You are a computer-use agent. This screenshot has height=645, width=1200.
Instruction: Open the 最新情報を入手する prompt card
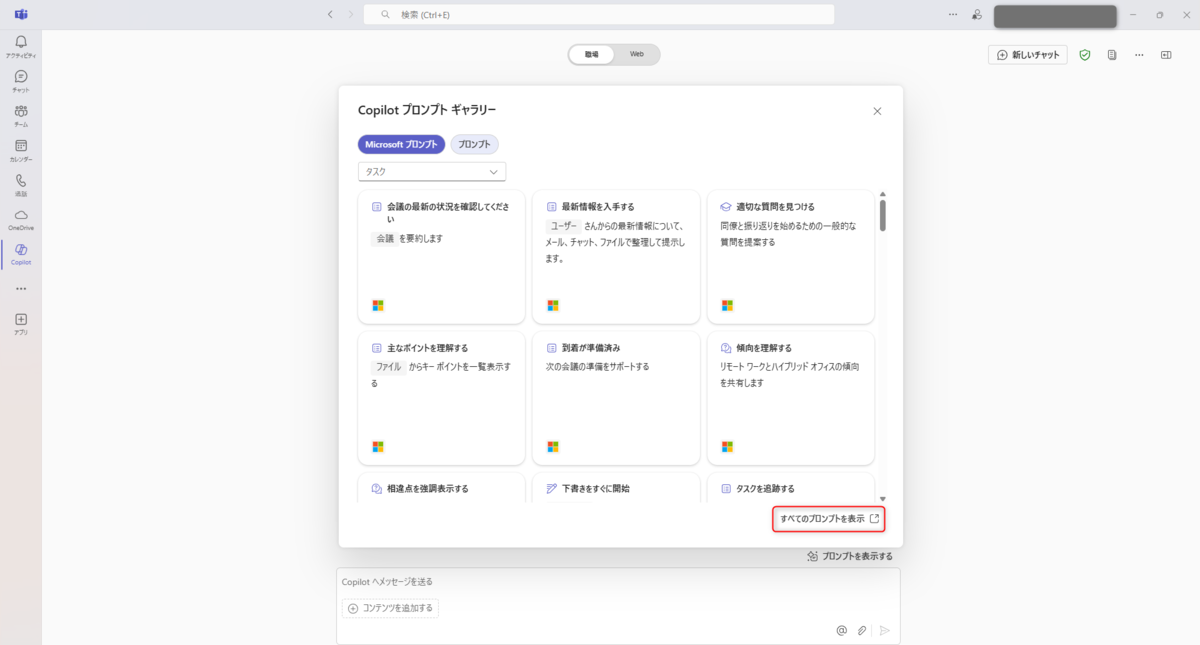pyautogui.click(x=616, y=257)
